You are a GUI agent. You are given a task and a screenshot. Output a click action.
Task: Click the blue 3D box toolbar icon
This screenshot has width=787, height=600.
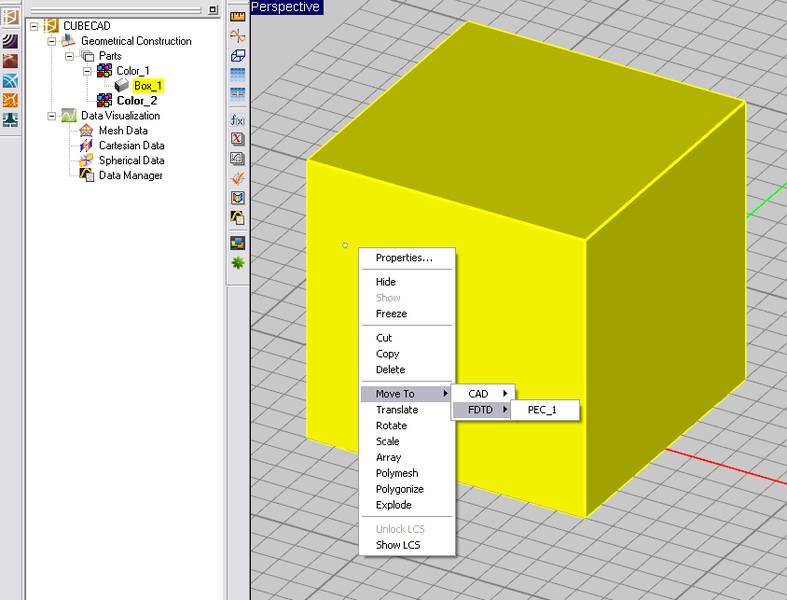(x=238, y=55)
